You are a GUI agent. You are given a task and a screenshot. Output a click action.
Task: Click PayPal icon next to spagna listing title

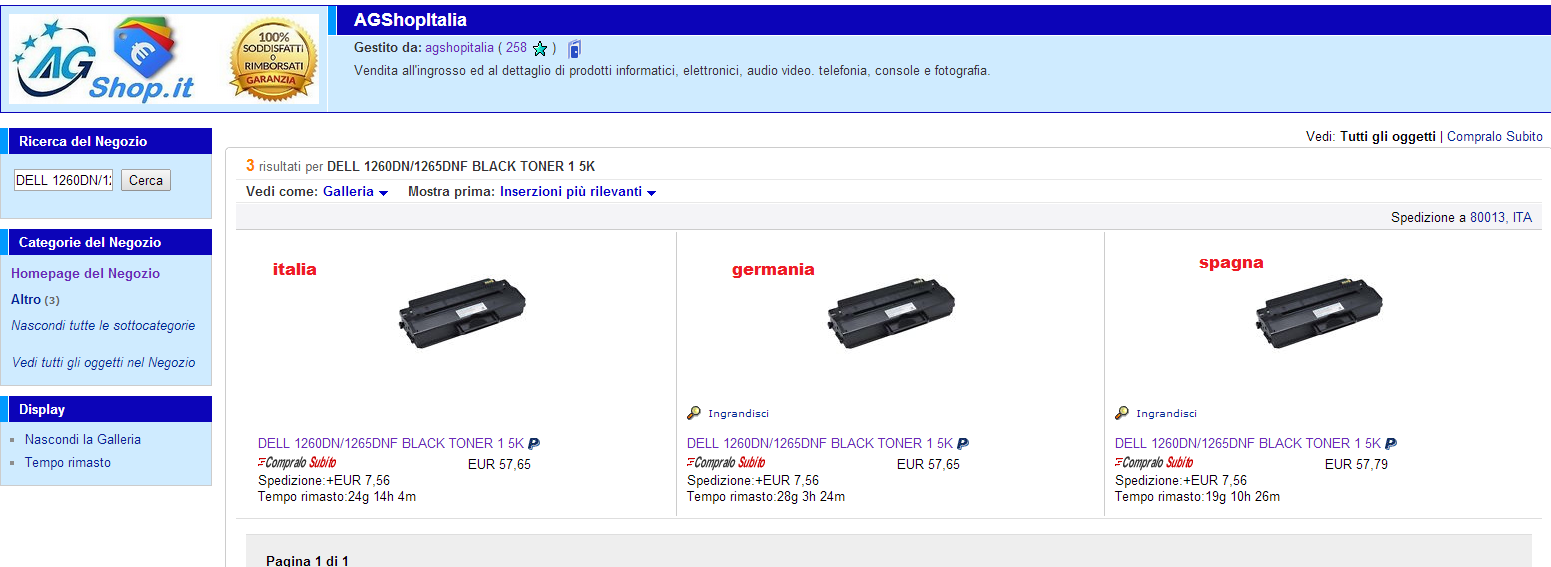tap(1391, 443)
